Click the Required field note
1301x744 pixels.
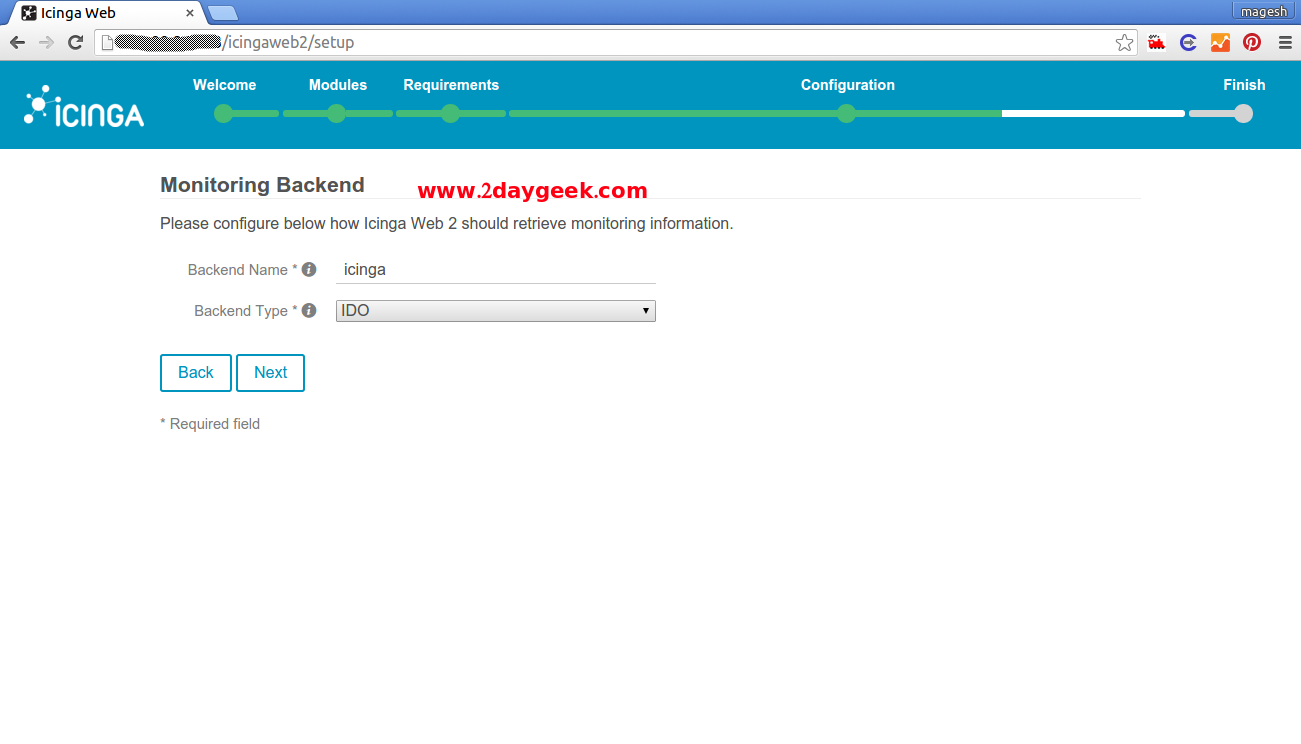pyautogui.click(x=210, y=424)
